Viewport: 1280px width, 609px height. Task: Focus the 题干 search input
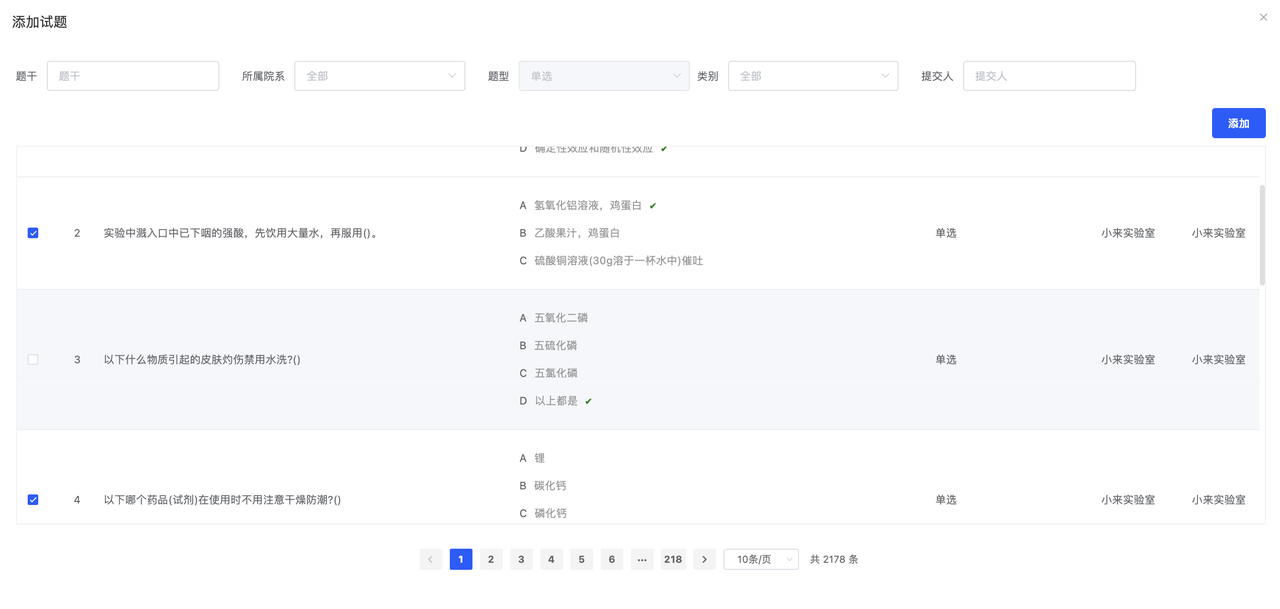(133, 76)
